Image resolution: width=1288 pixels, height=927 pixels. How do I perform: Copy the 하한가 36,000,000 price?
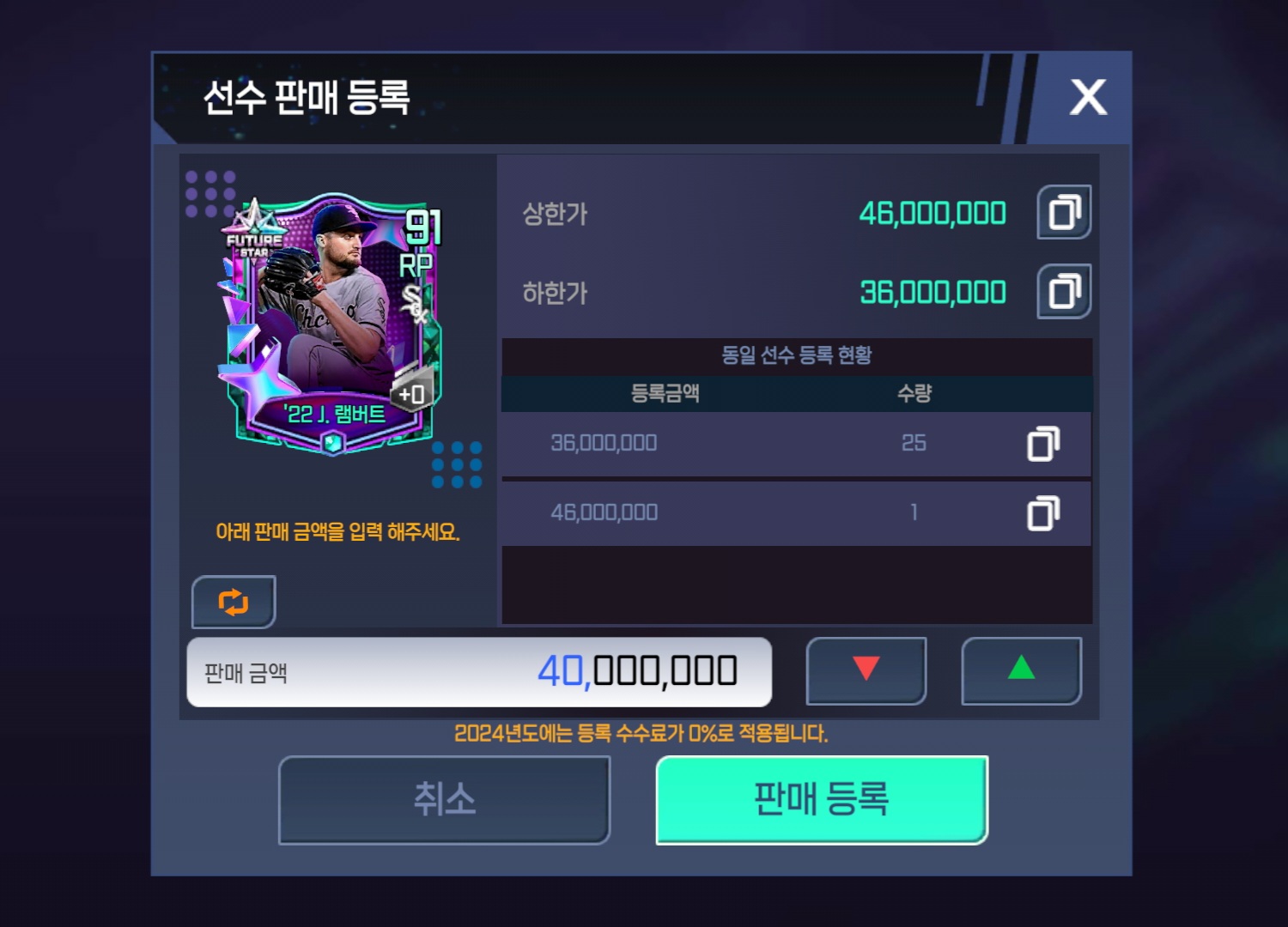pyautogui.click(x=1064, y=291)
